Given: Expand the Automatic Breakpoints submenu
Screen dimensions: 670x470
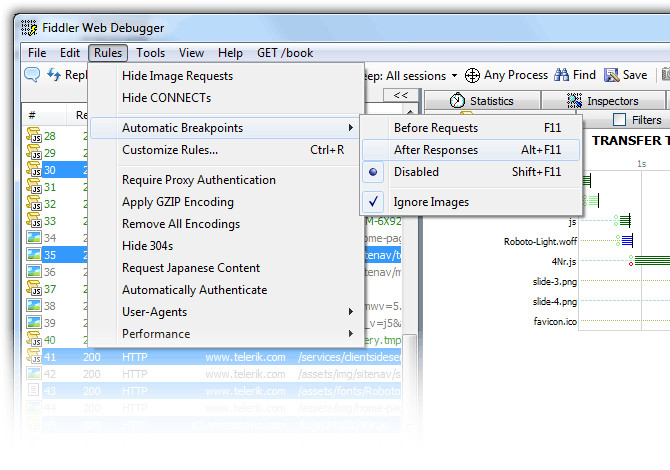Looking at the screenshot, I should tap(226, 128).
